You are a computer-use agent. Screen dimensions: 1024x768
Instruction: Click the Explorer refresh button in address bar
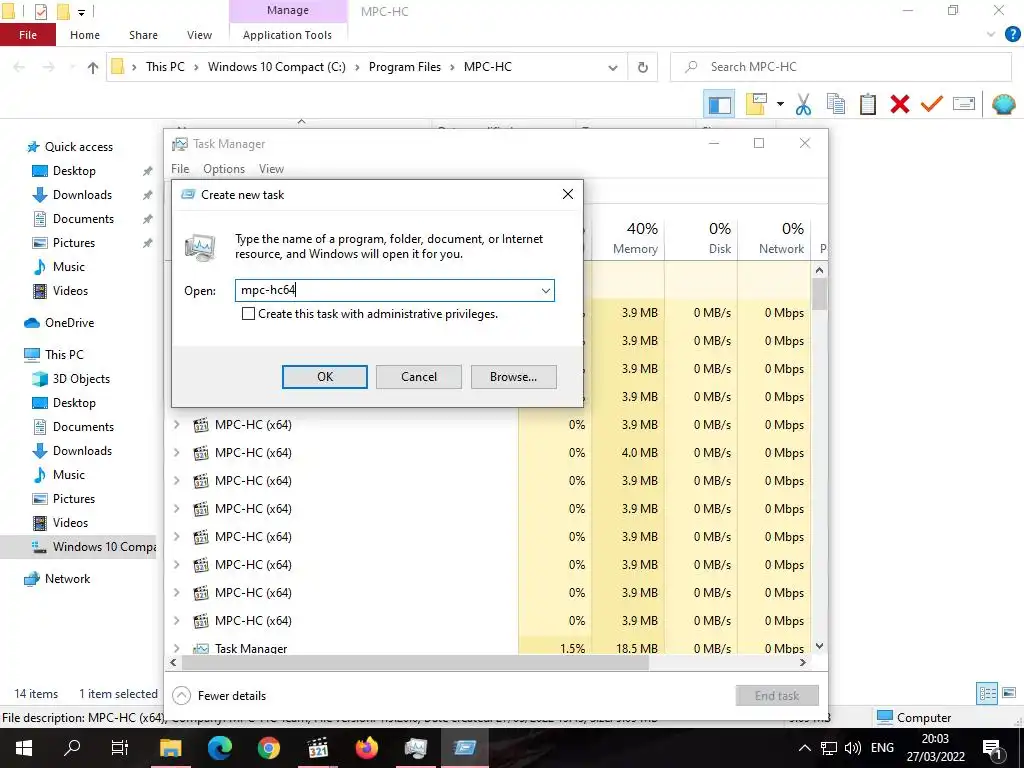[643, 67]
